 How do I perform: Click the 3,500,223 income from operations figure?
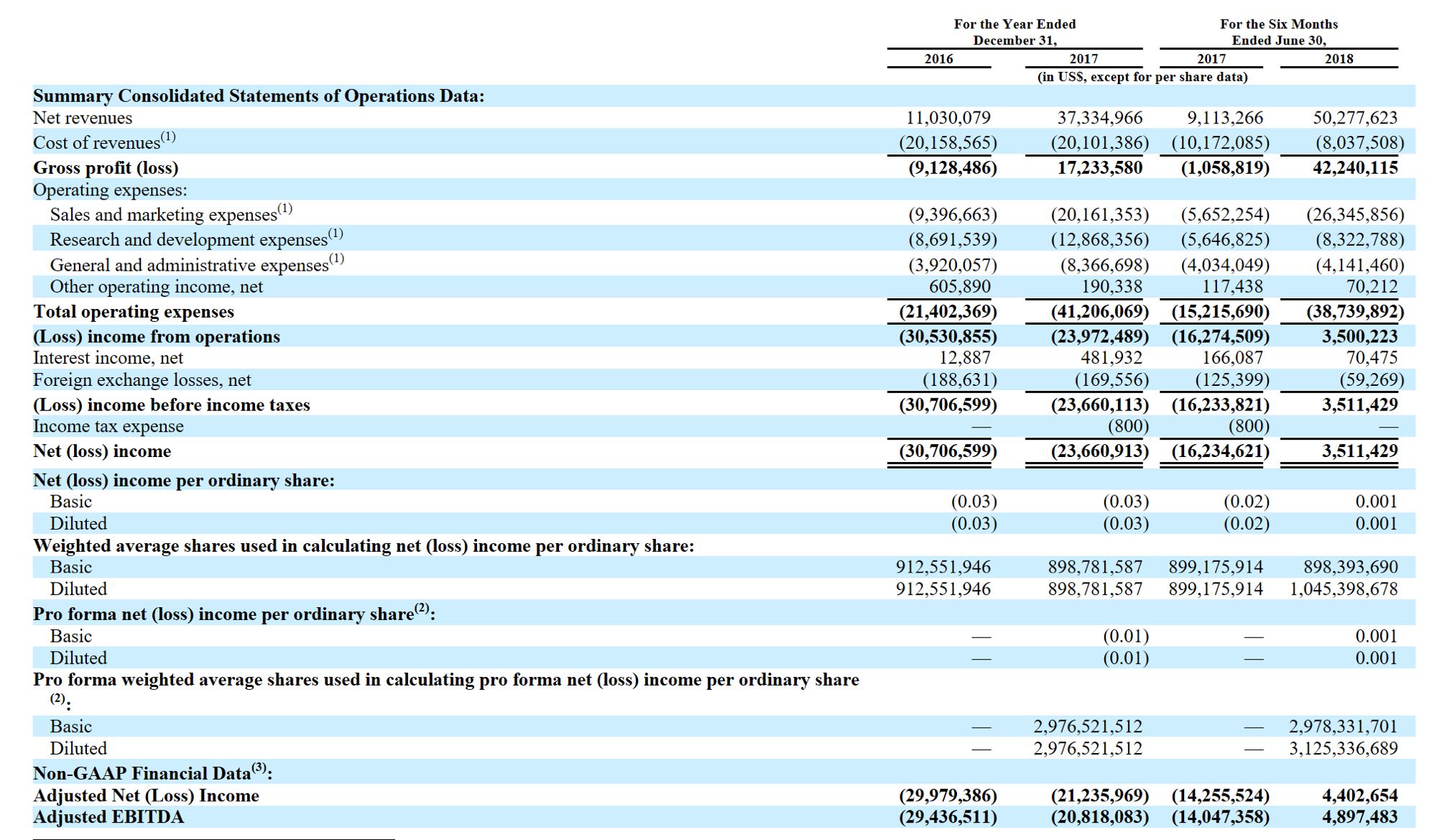pos(1359,336)
